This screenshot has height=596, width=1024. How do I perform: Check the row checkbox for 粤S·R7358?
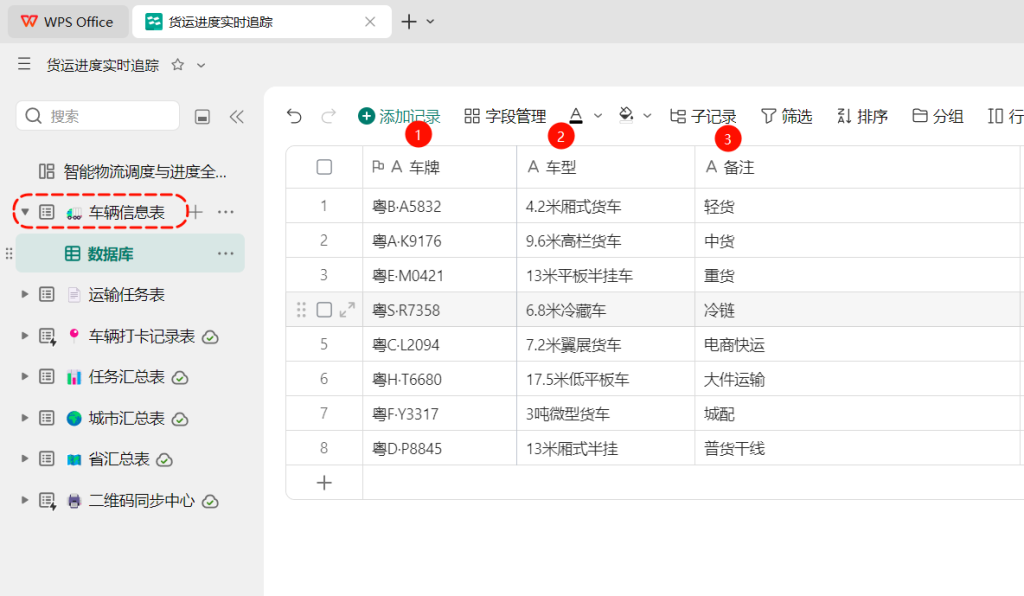[x=324, y=309]
